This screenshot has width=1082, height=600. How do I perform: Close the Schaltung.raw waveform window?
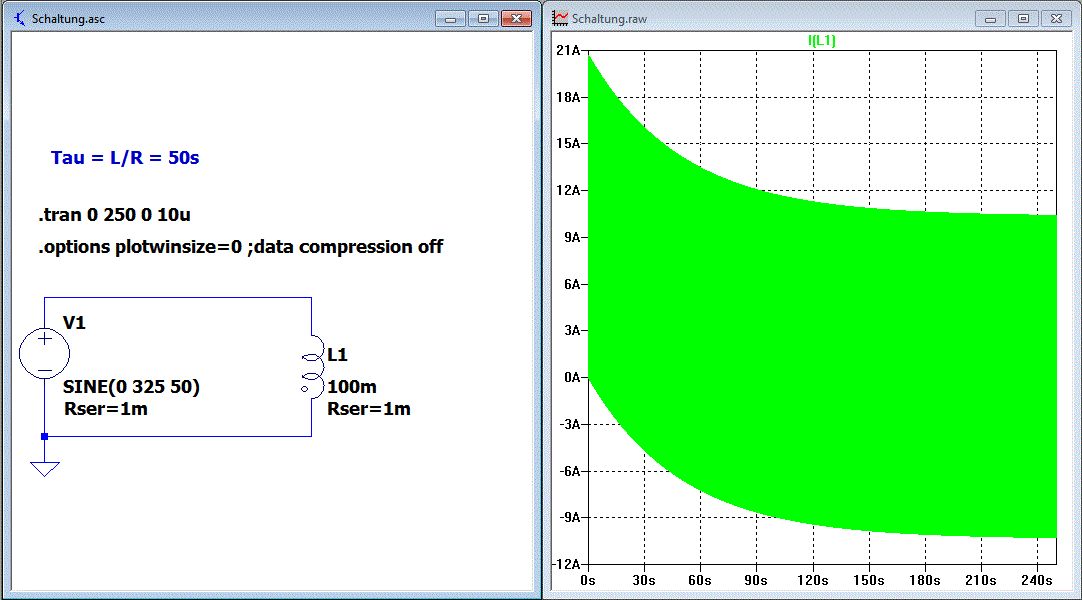(x=1055, y=18)
